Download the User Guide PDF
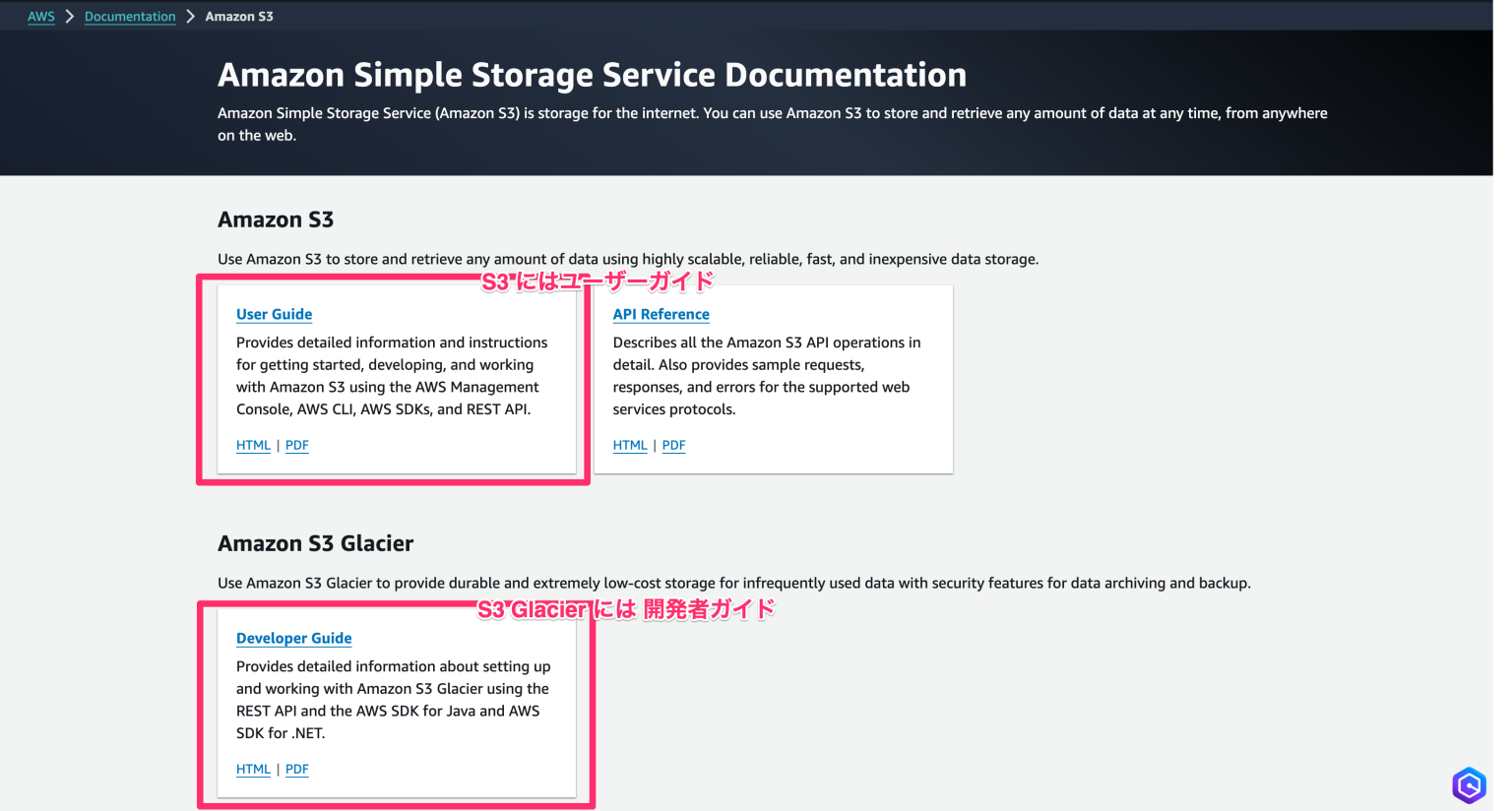Viewport: 1512px width, 811px height. pos(297,445)
